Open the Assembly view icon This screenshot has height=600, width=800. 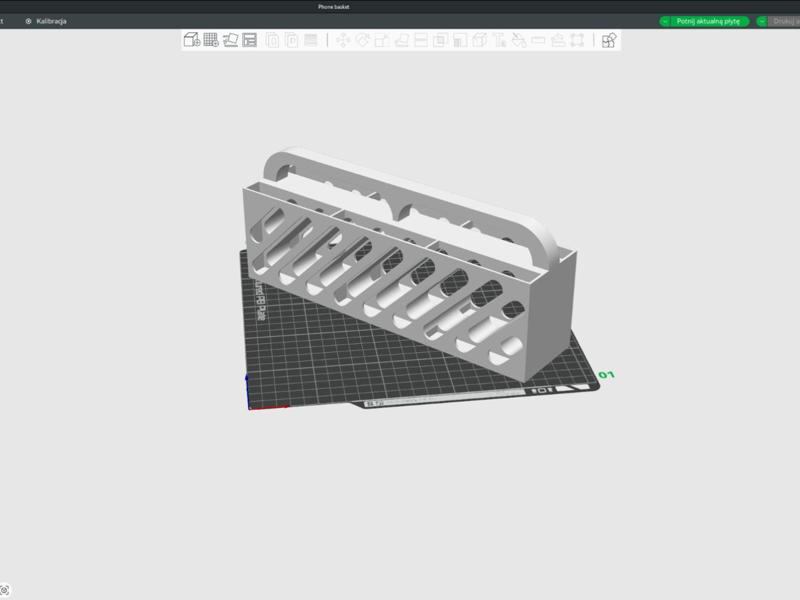[609, 40]
